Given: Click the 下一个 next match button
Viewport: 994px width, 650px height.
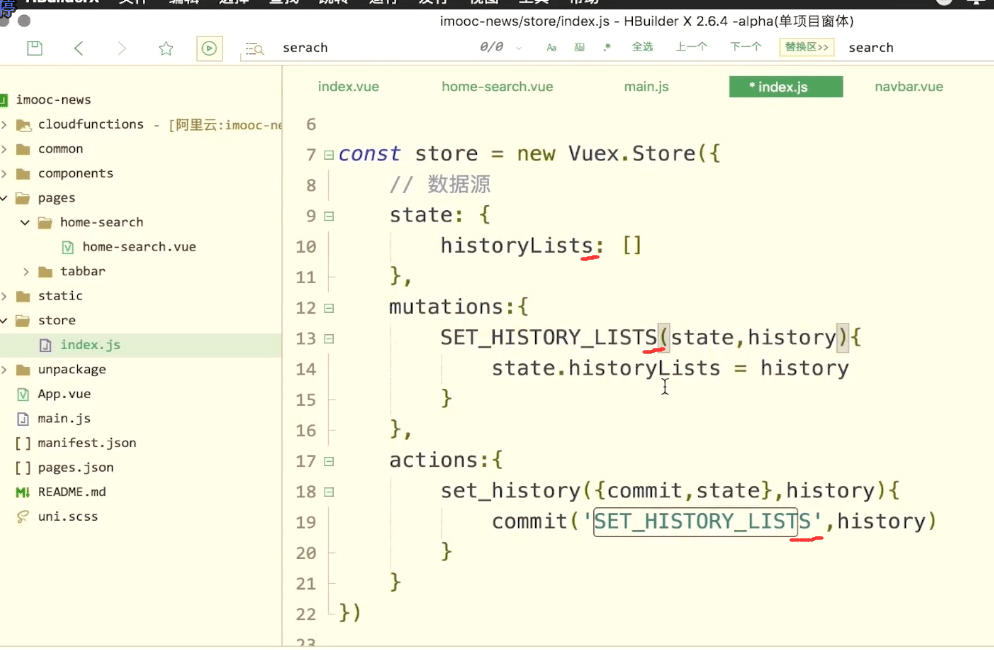Looking at the screenshot, I should pos(746,47).
